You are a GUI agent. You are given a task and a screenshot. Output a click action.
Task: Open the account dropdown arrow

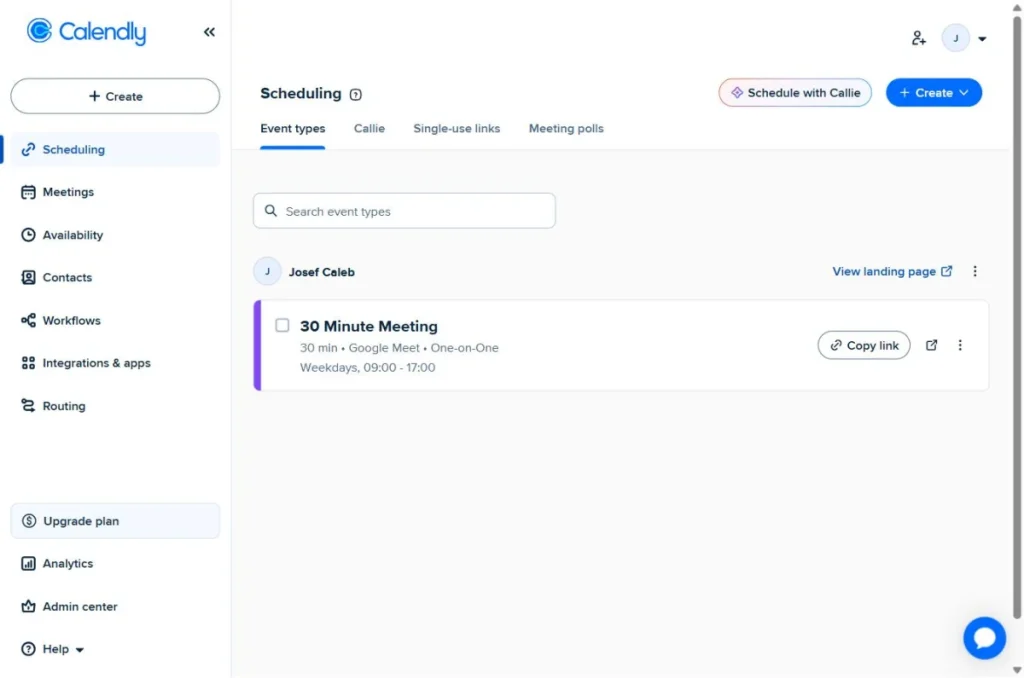(982, 39)
